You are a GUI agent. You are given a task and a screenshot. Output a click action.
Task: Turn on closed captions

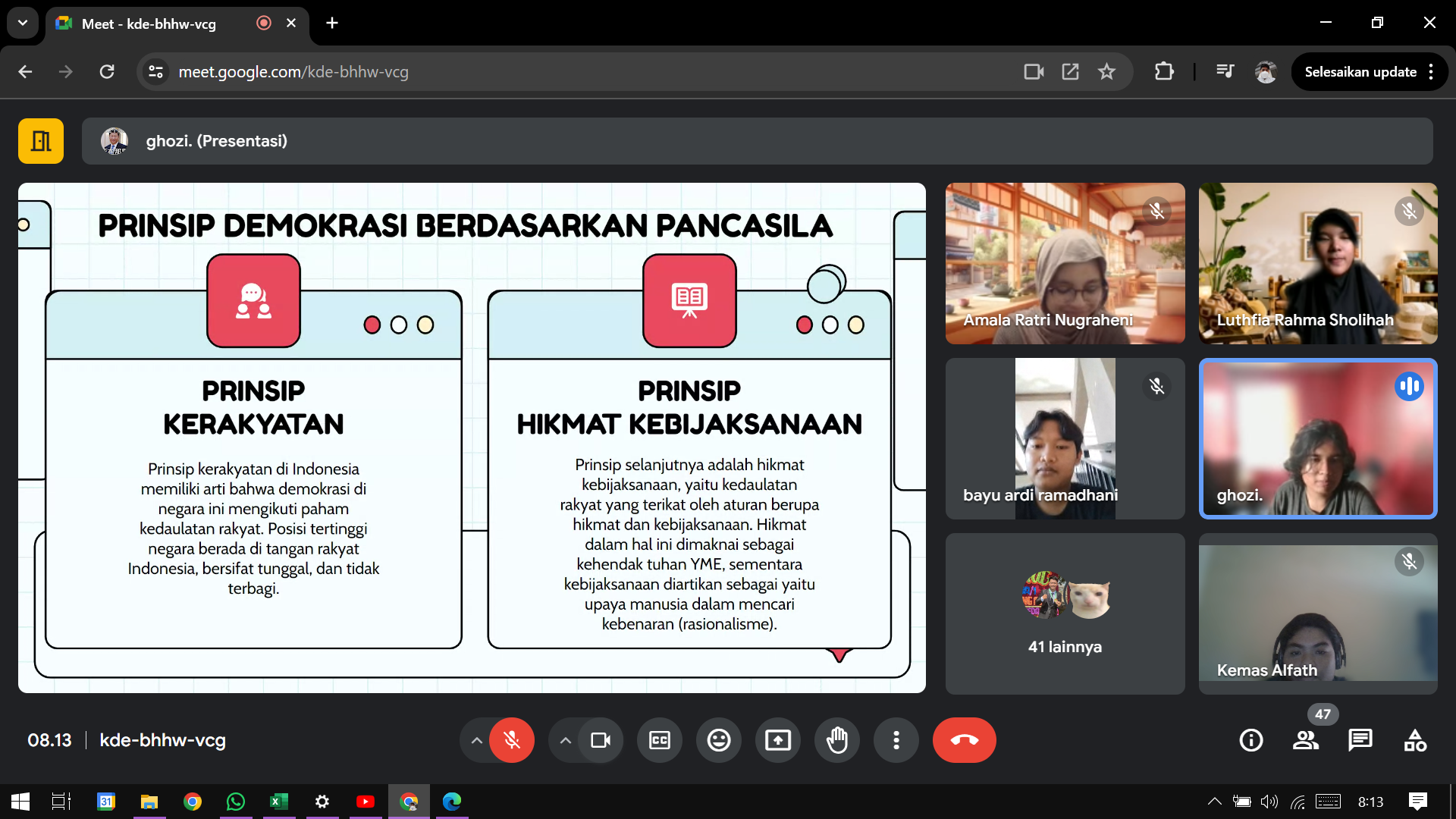(x=659, y=740)
